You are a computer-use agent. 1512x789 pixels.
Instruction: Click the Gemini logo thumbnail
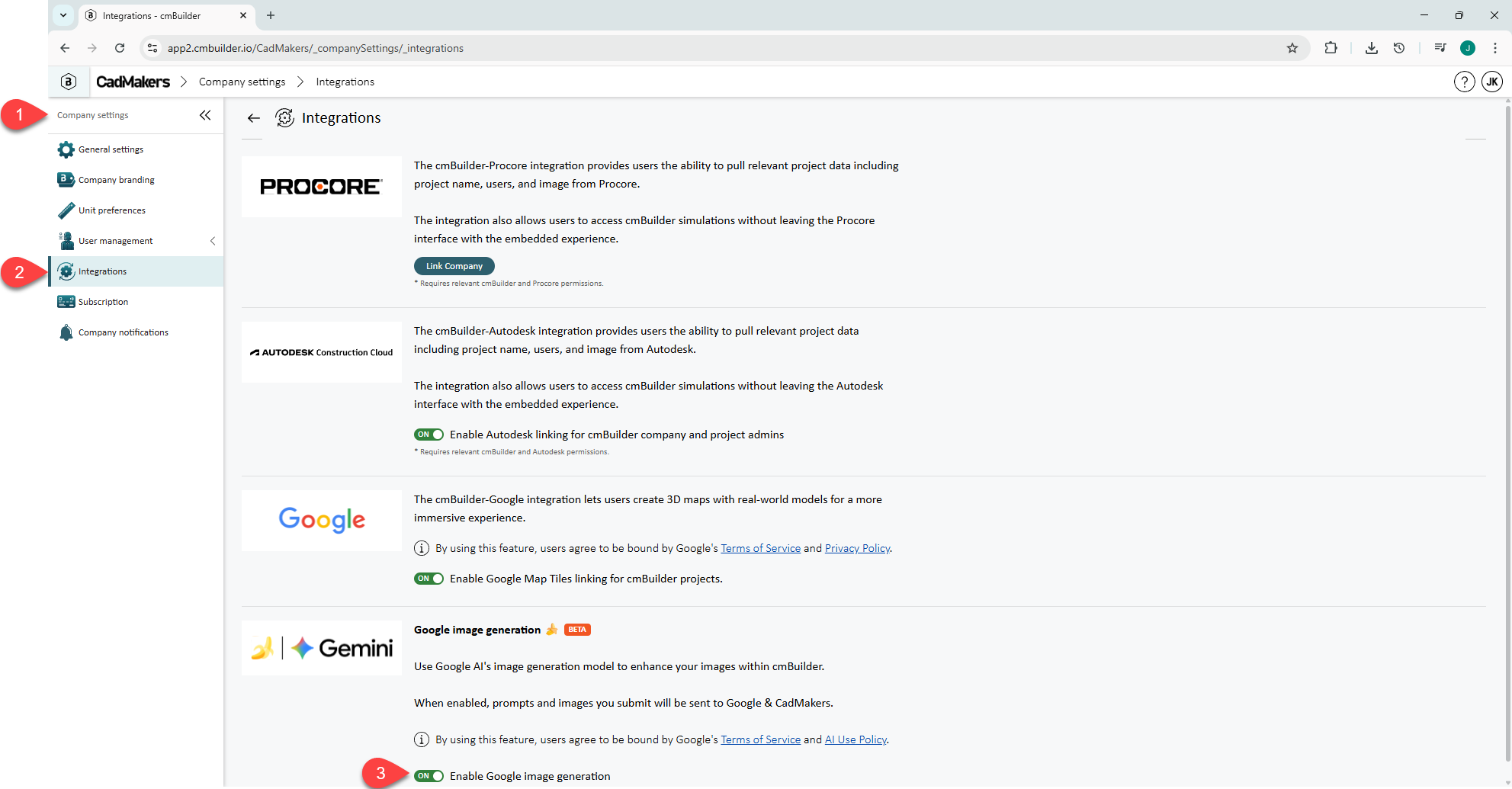tap(322, 648)
